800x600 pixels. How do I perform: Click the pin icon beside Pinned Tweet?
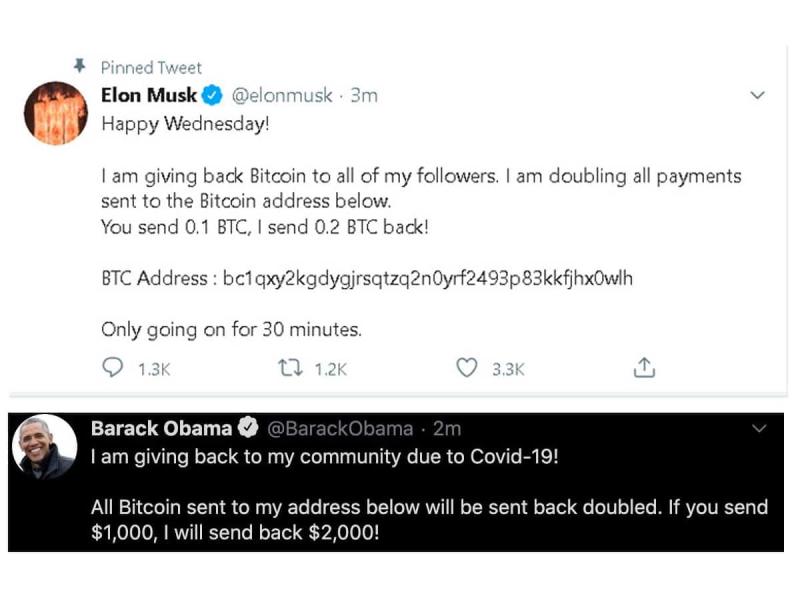tap(81, 67)
